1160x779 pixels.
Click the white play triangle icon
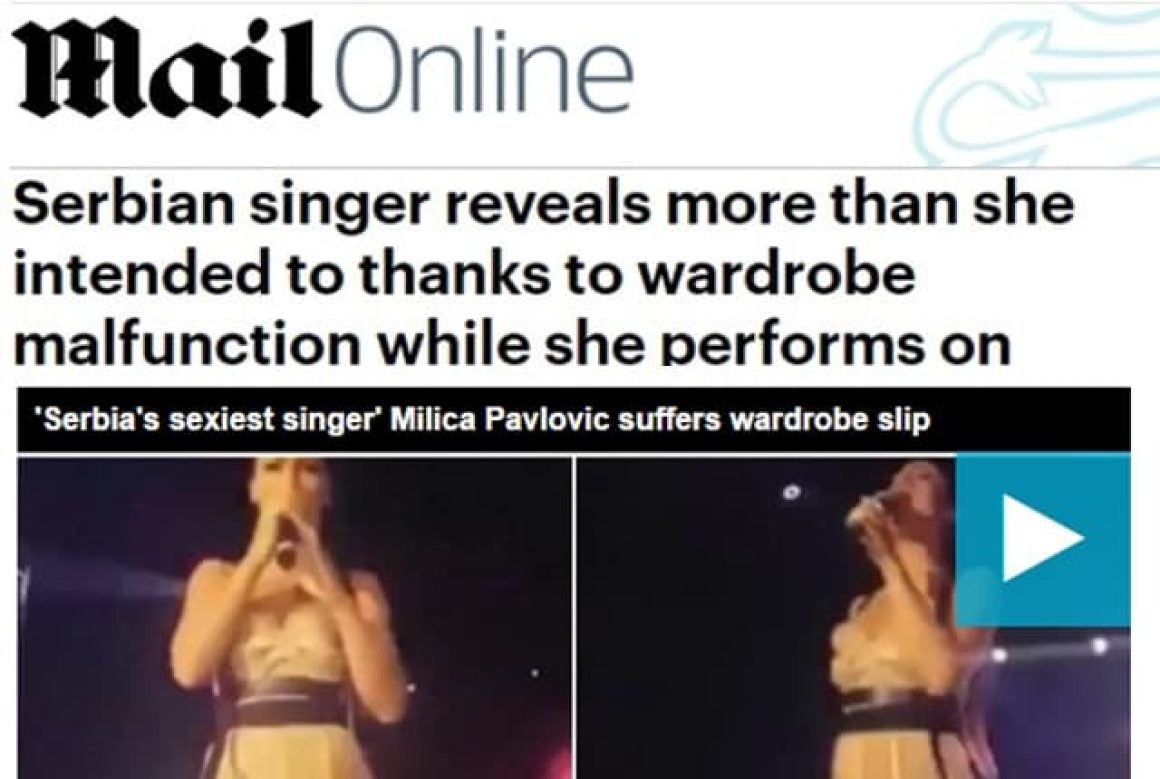pyautogui.click(x=1043, y=539)
